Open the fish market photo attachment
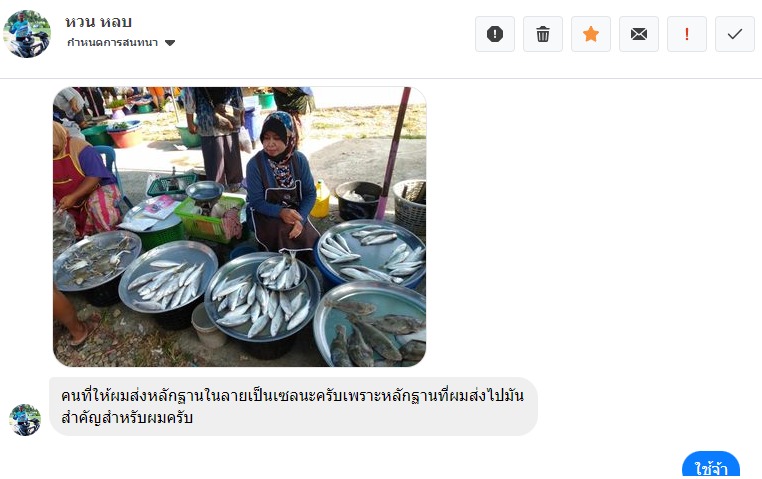Image resolution: width=762 pixels, height=479 pixels. point(240,227)
